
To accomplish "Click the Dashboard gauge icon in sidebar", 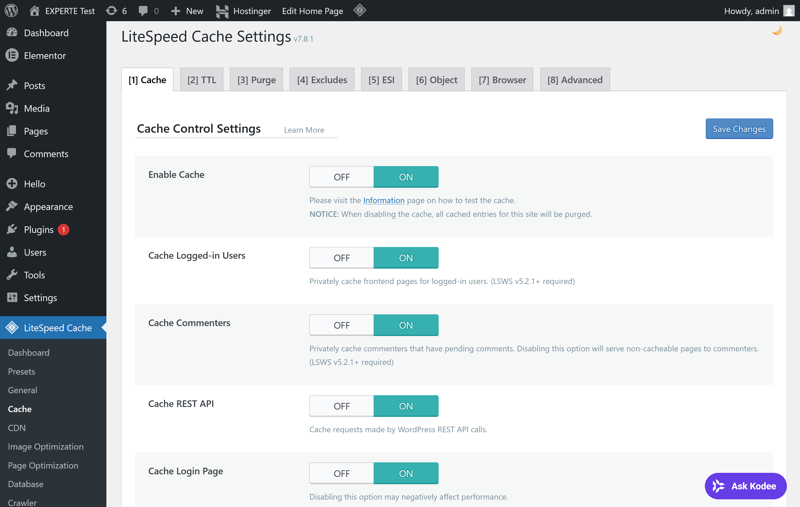I will pyautogui.click(x=12, y=32).
